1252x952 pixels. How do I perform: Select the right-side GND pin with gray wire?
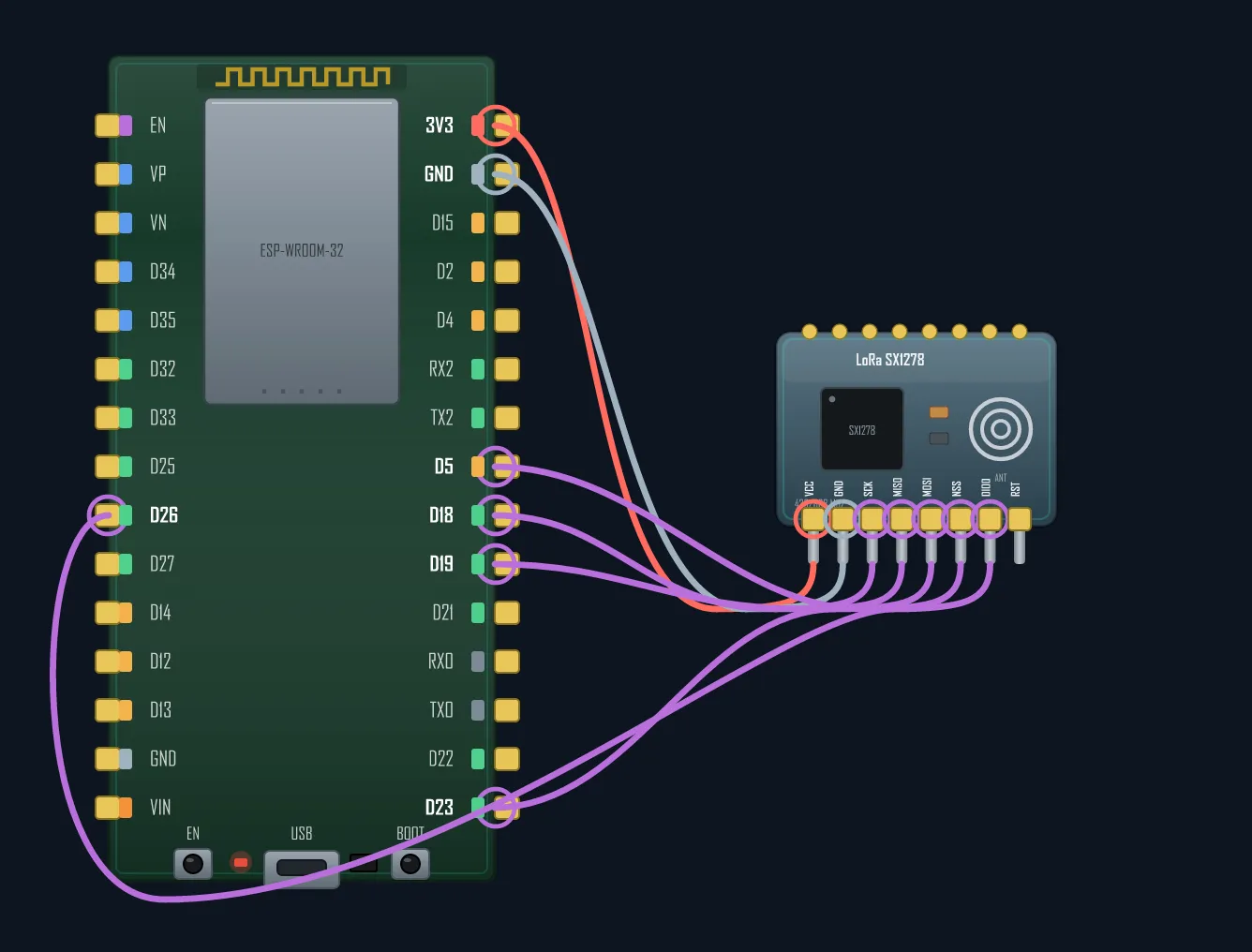click(507, 174)
